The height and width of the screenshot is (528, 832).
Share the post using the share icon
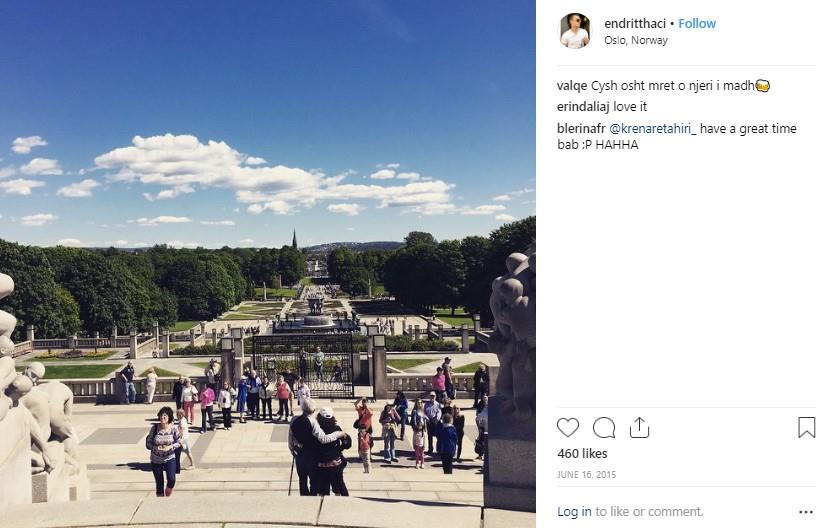pyautogui.click(x=639, y=428)
